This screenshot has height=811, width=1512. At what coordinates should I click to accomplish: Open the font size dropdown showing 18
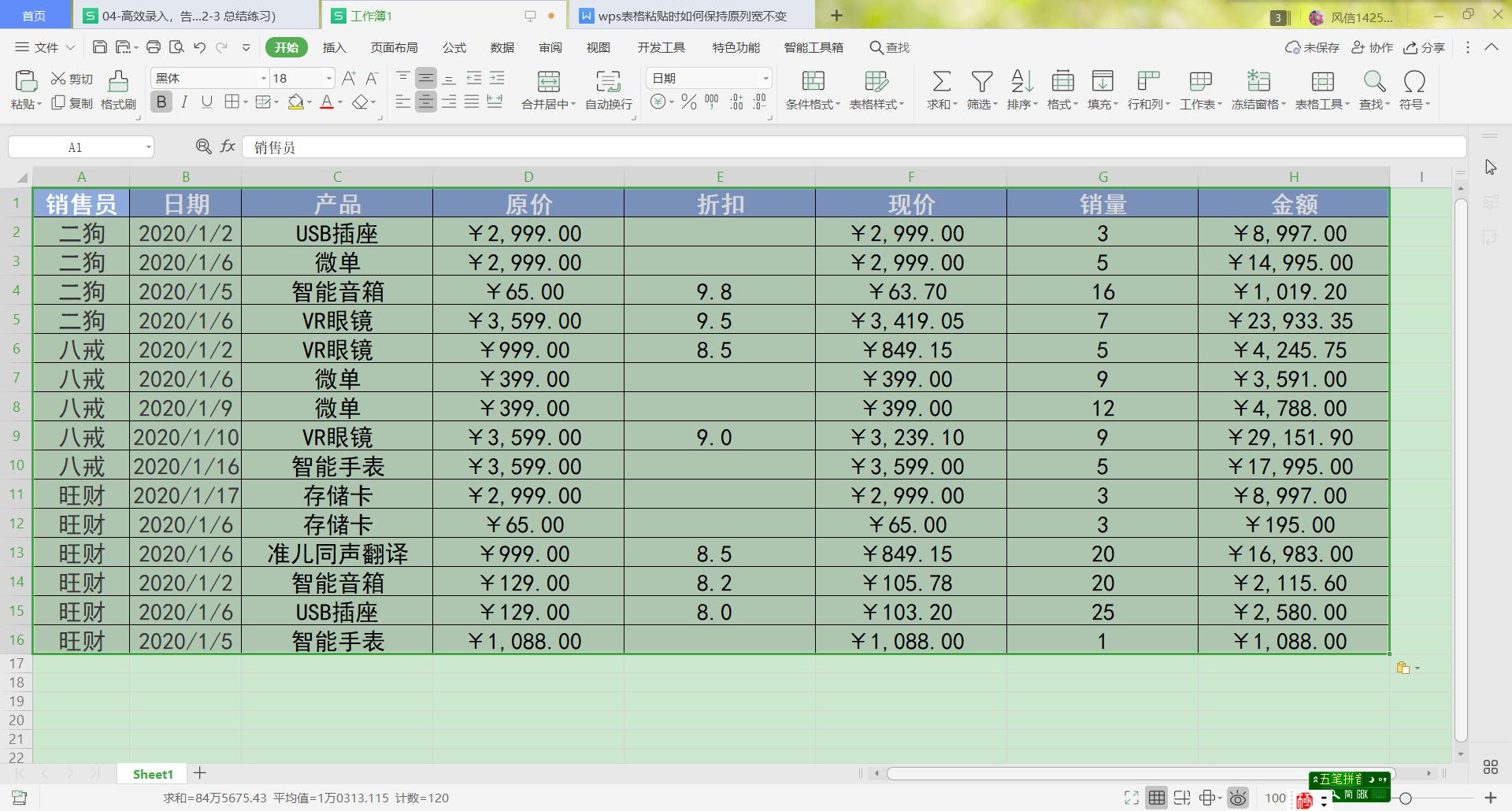pyautogui.click(x=328, y=78)
